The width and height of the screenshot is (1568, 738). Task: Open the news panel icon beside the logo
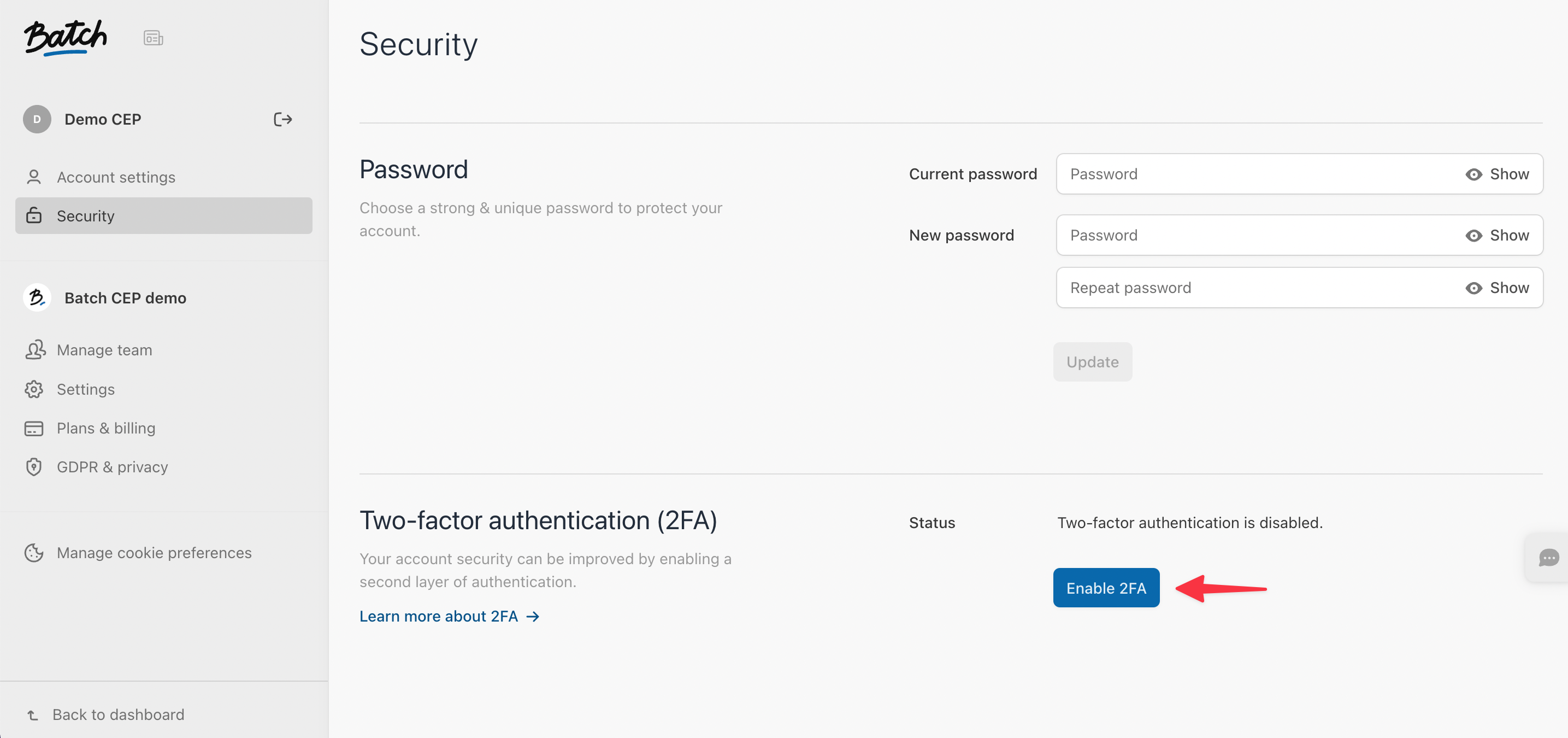[x=153, y=38]
